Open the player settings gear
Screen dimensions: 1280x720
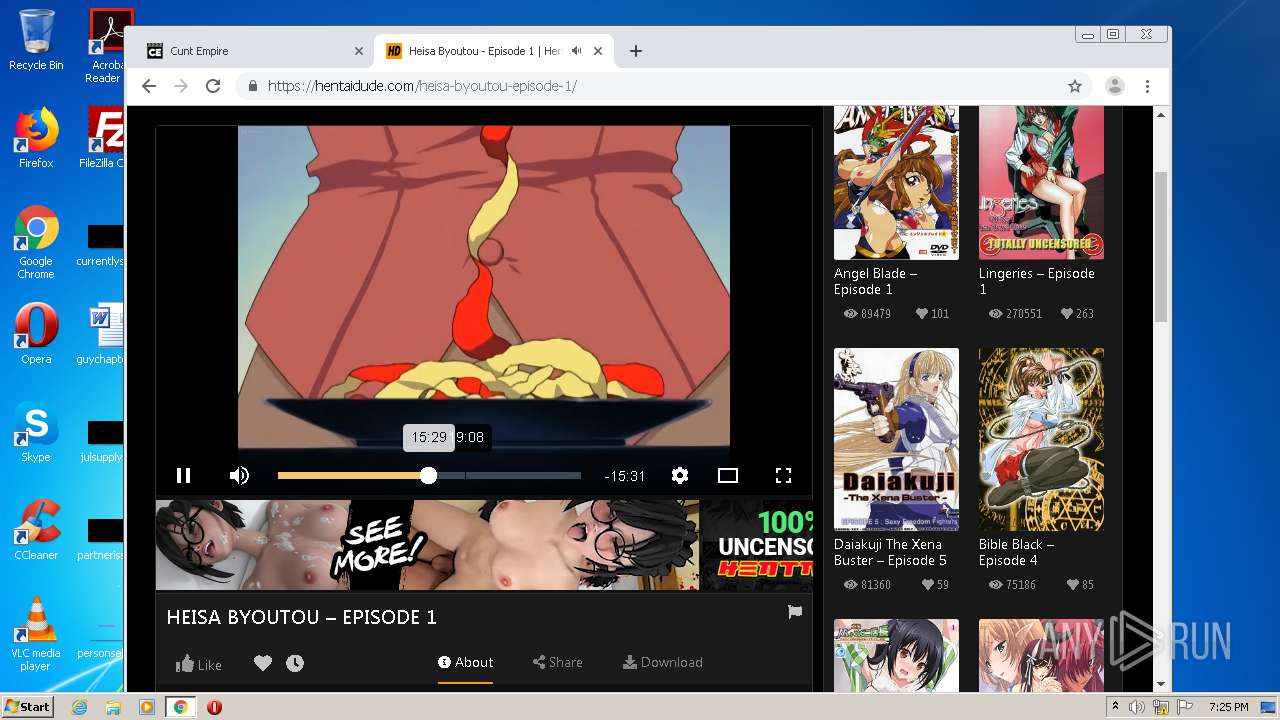pos(680,476)
